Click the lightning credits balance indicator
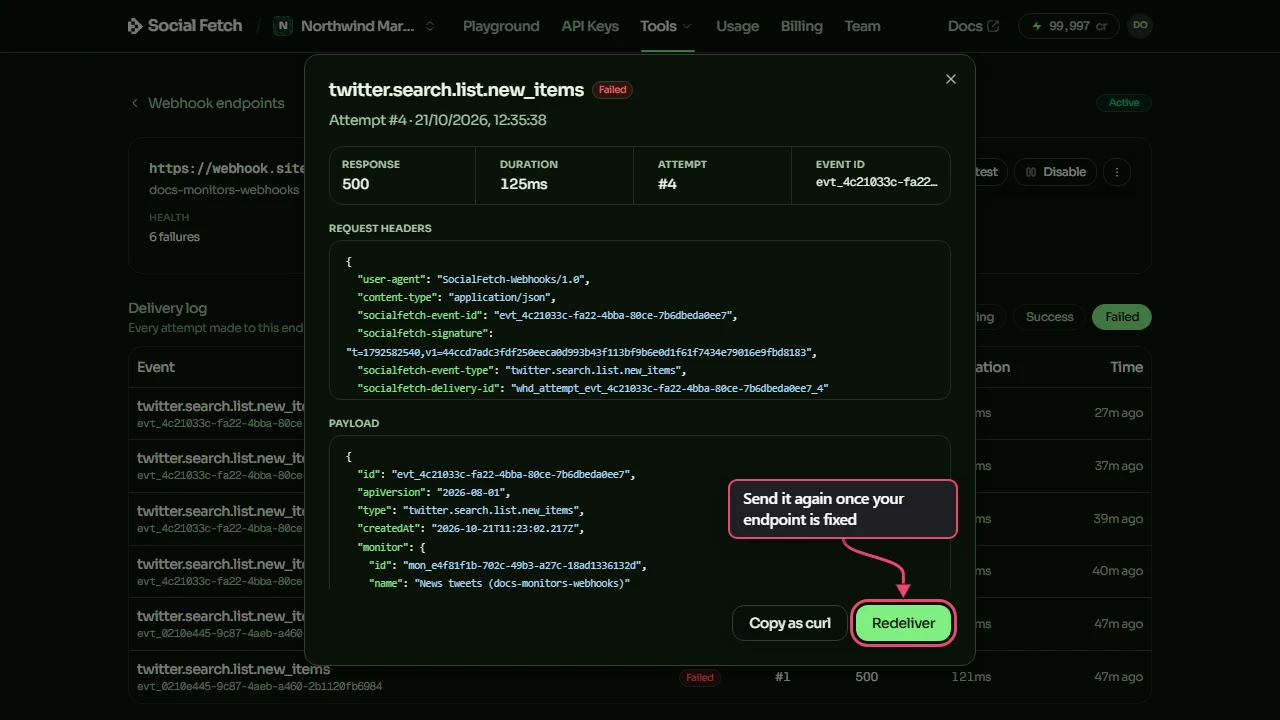The width and height of the screenshot is (1280, 720). (x=1069, y=26)
